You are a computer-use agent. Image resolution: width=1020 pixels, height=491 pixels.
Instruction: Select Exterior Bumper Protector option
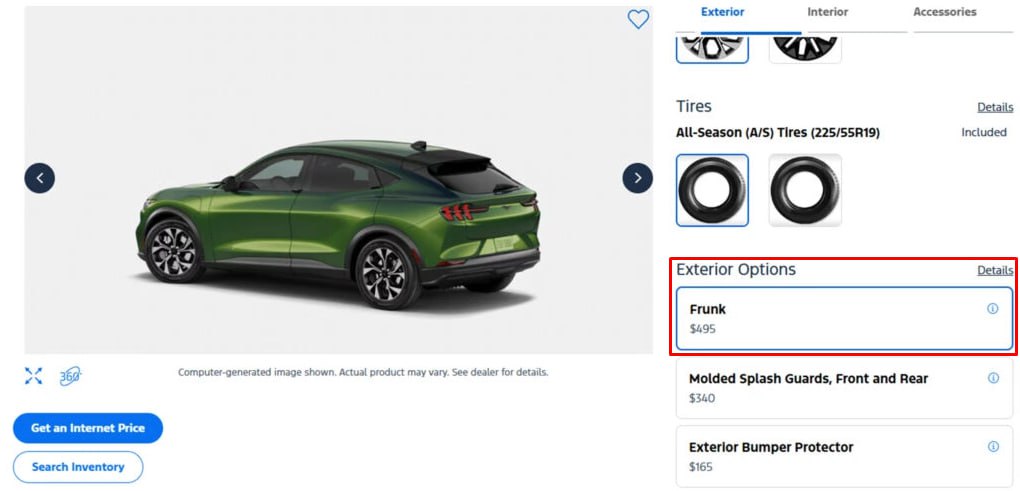[x=820, y=456]
